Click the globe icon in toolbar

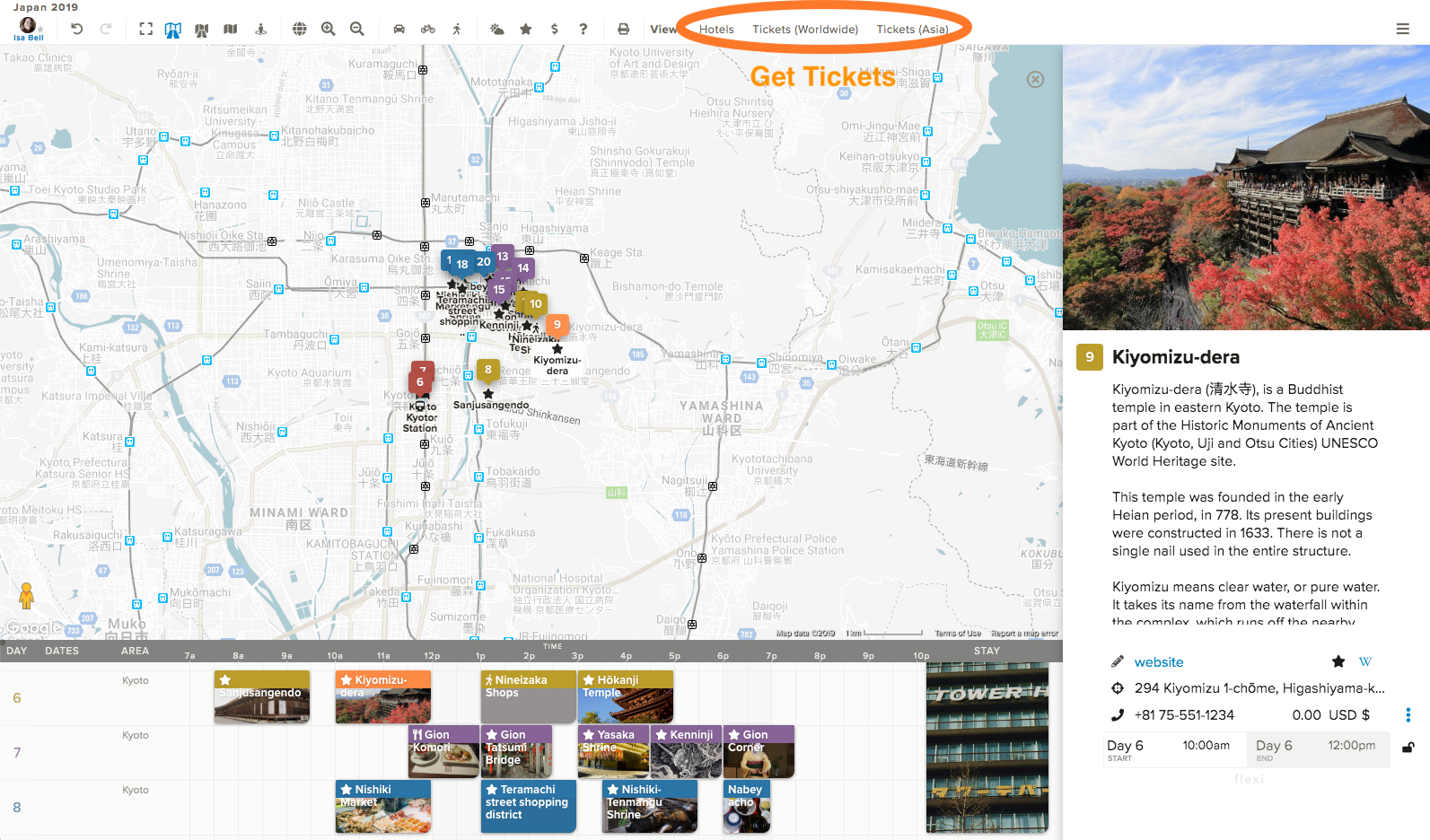coord(300,29)
